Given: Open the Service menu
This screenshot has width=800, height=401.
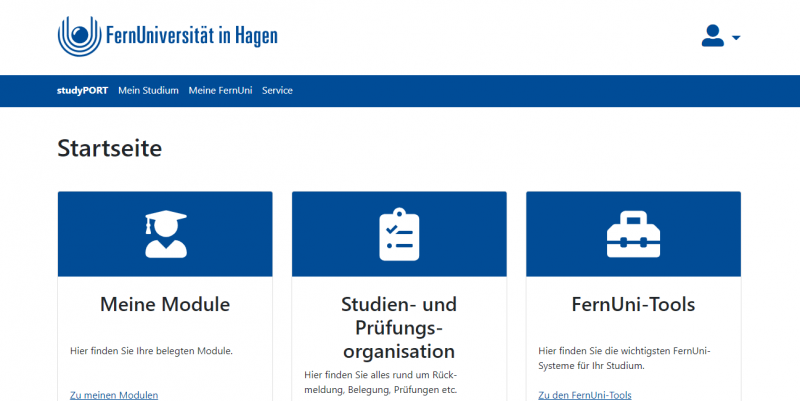Looking at the screenshot, I should click(x=277, y=90).
